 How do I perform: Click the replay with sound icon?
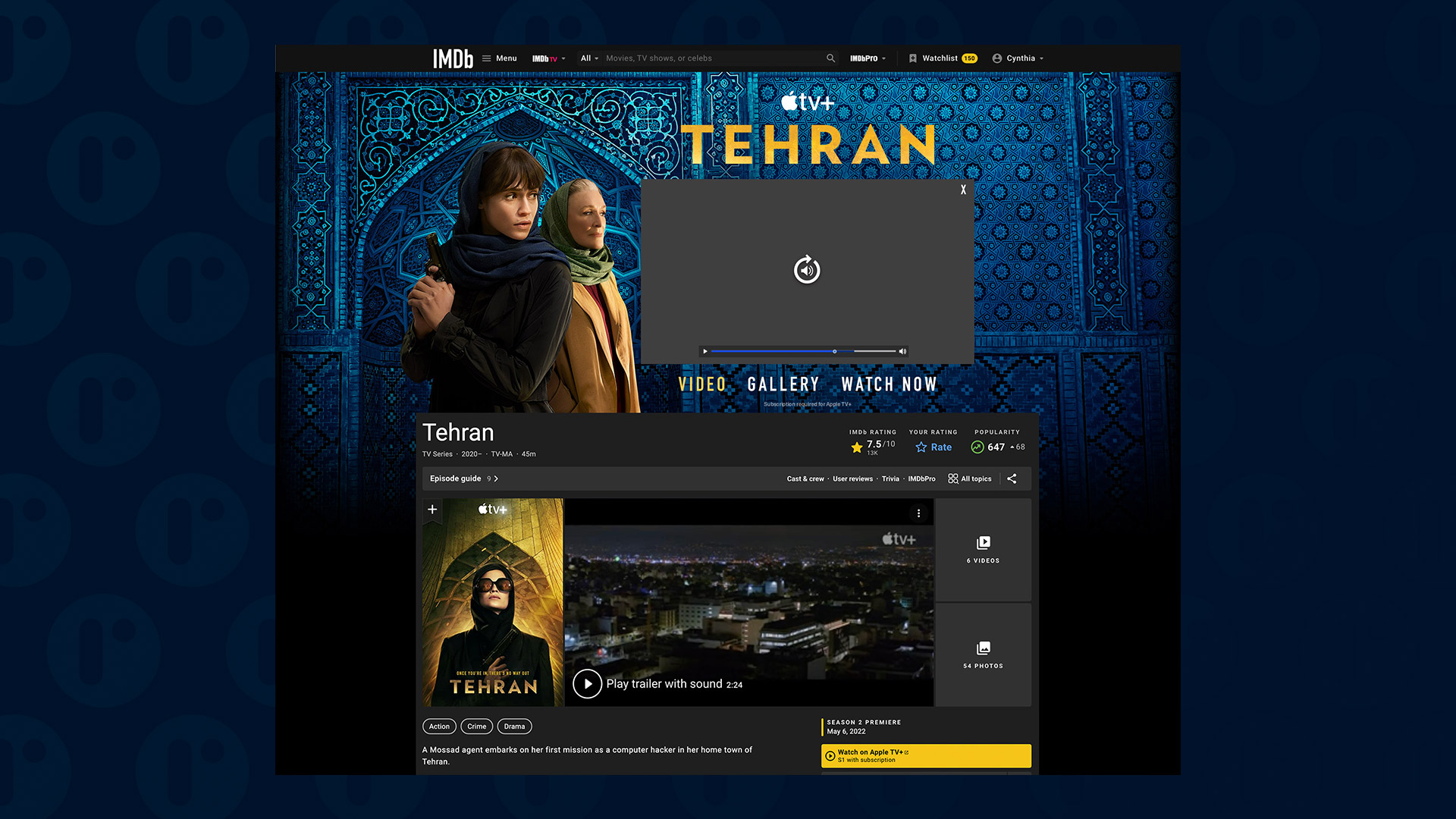click(x=807, y=269)
